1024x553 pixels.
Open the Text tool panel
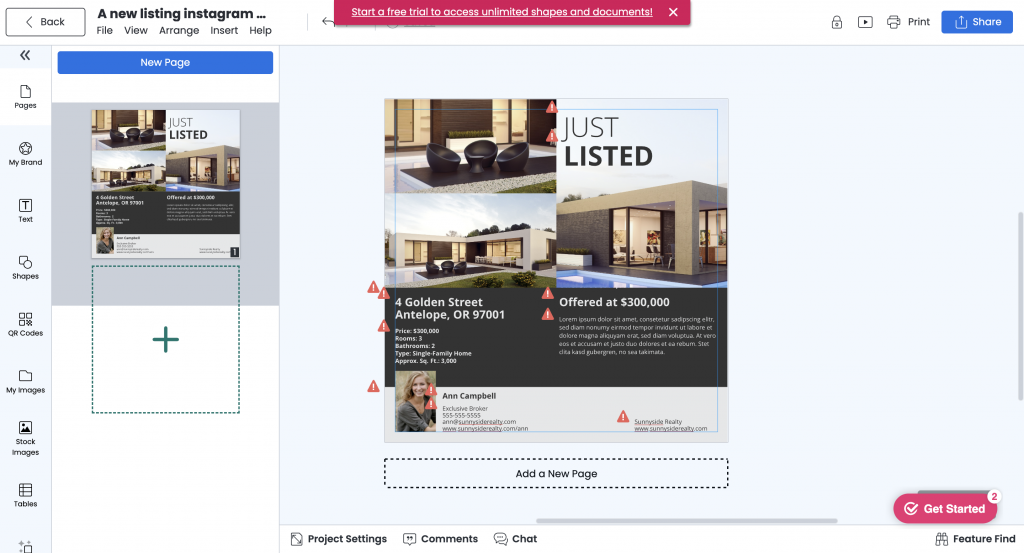point(25,210)
